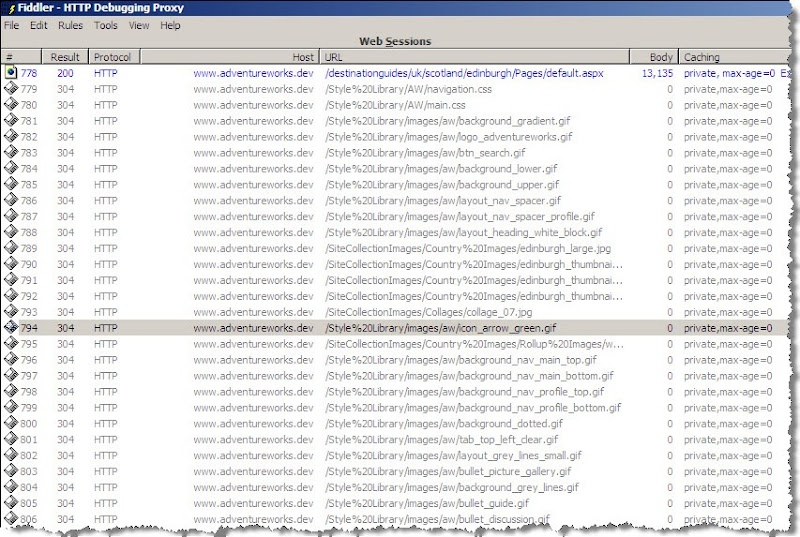This screenshot has height=537, width=800.
Task: Click the session 801 cached icon
Action: pos(11,438)
